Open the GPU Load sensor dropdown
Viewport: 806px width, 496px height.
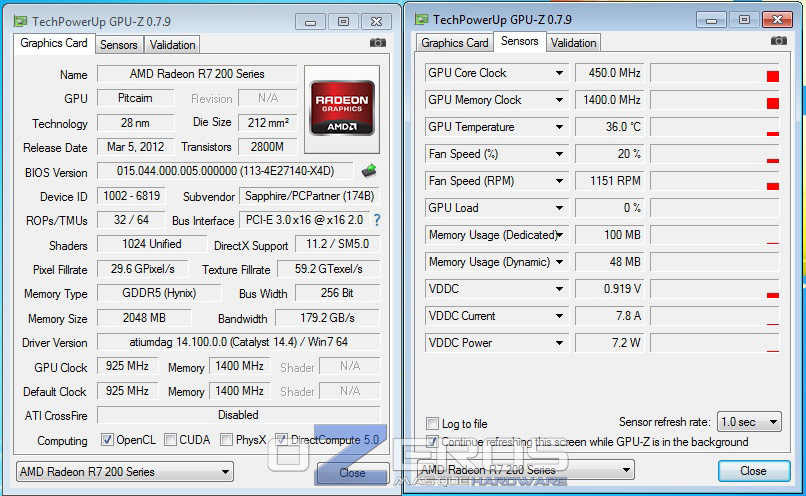click(x=559, y=208)
